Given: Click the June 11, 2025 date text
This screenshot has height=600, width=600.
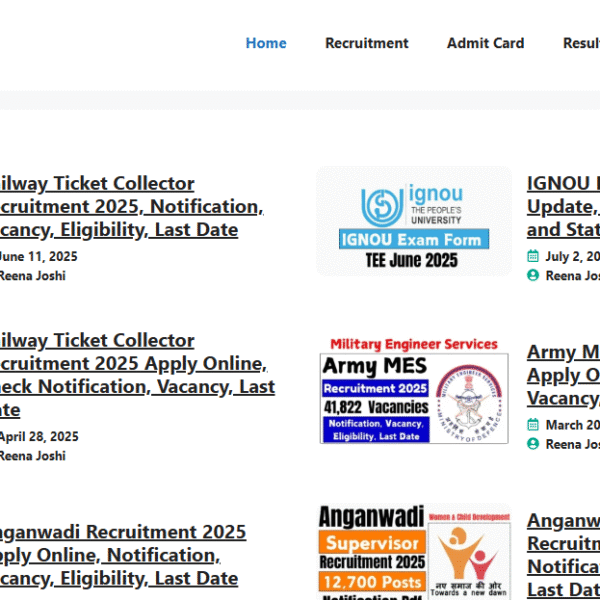Looking at the screenshot, I should point(38,256).
